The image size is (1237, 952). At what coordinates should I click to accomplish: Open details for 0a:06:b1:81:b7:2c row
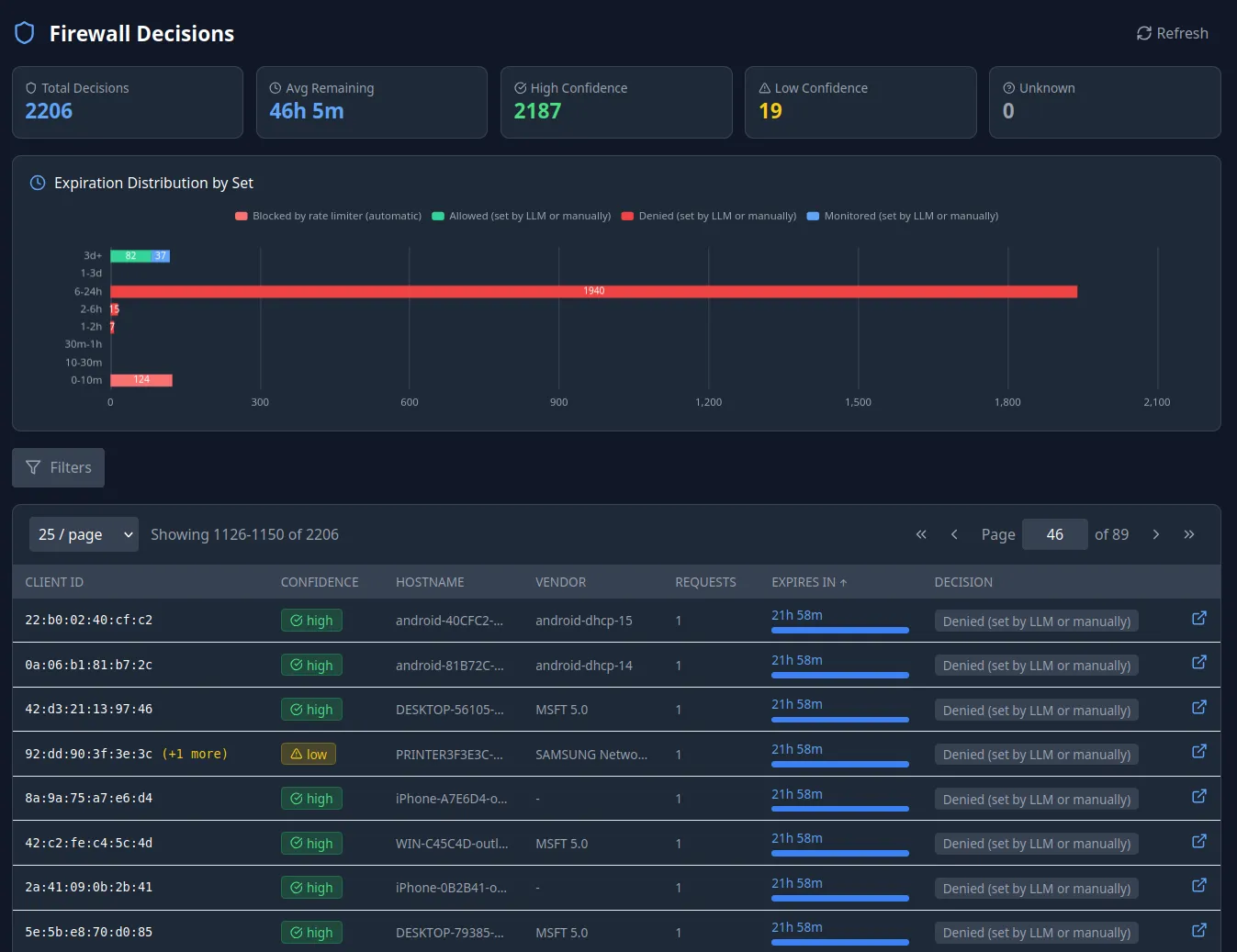[x=1199, y=662]
